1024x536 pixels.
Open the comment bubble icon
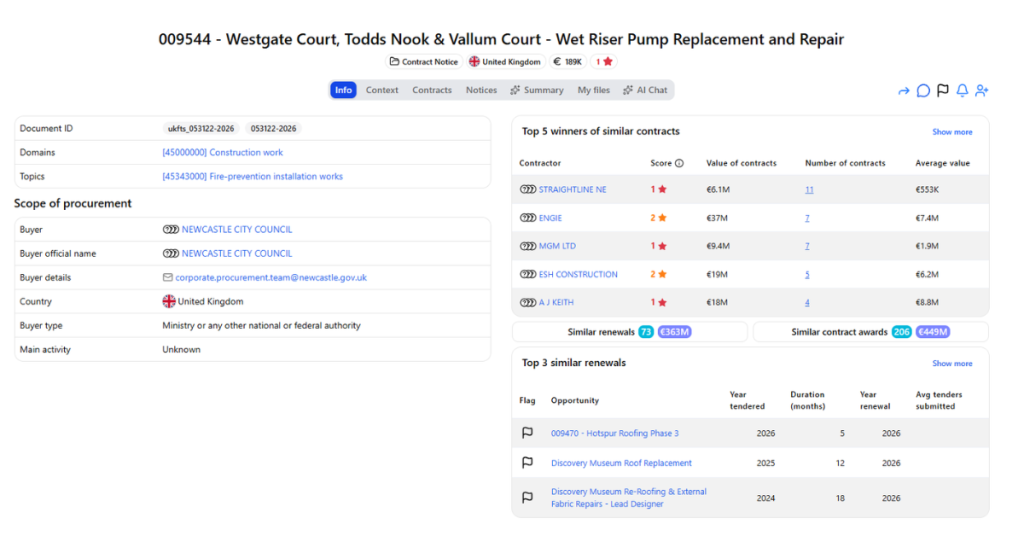923,91
